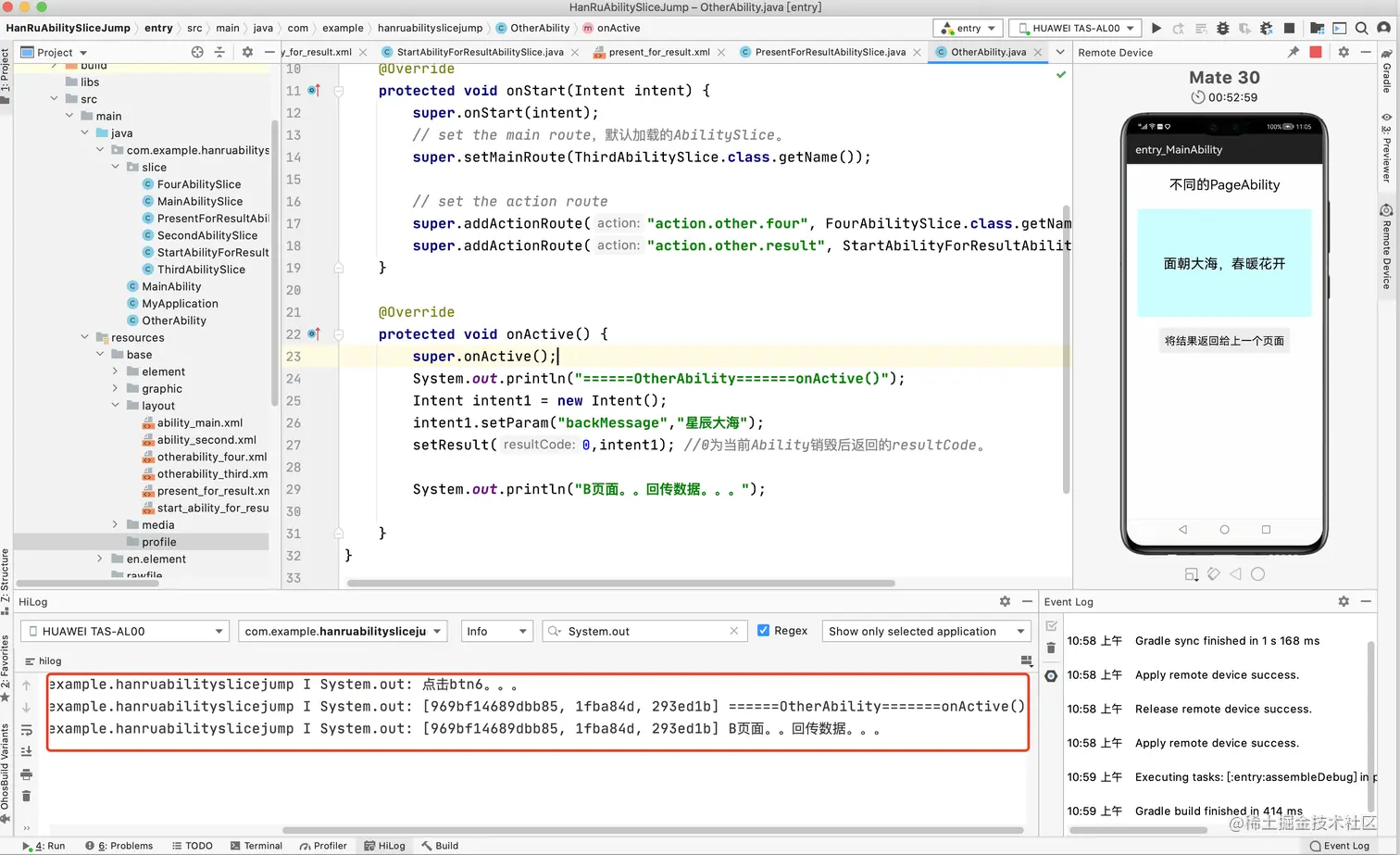
Task: Collapse all icon in Project panel
Action: click(219, 52)
